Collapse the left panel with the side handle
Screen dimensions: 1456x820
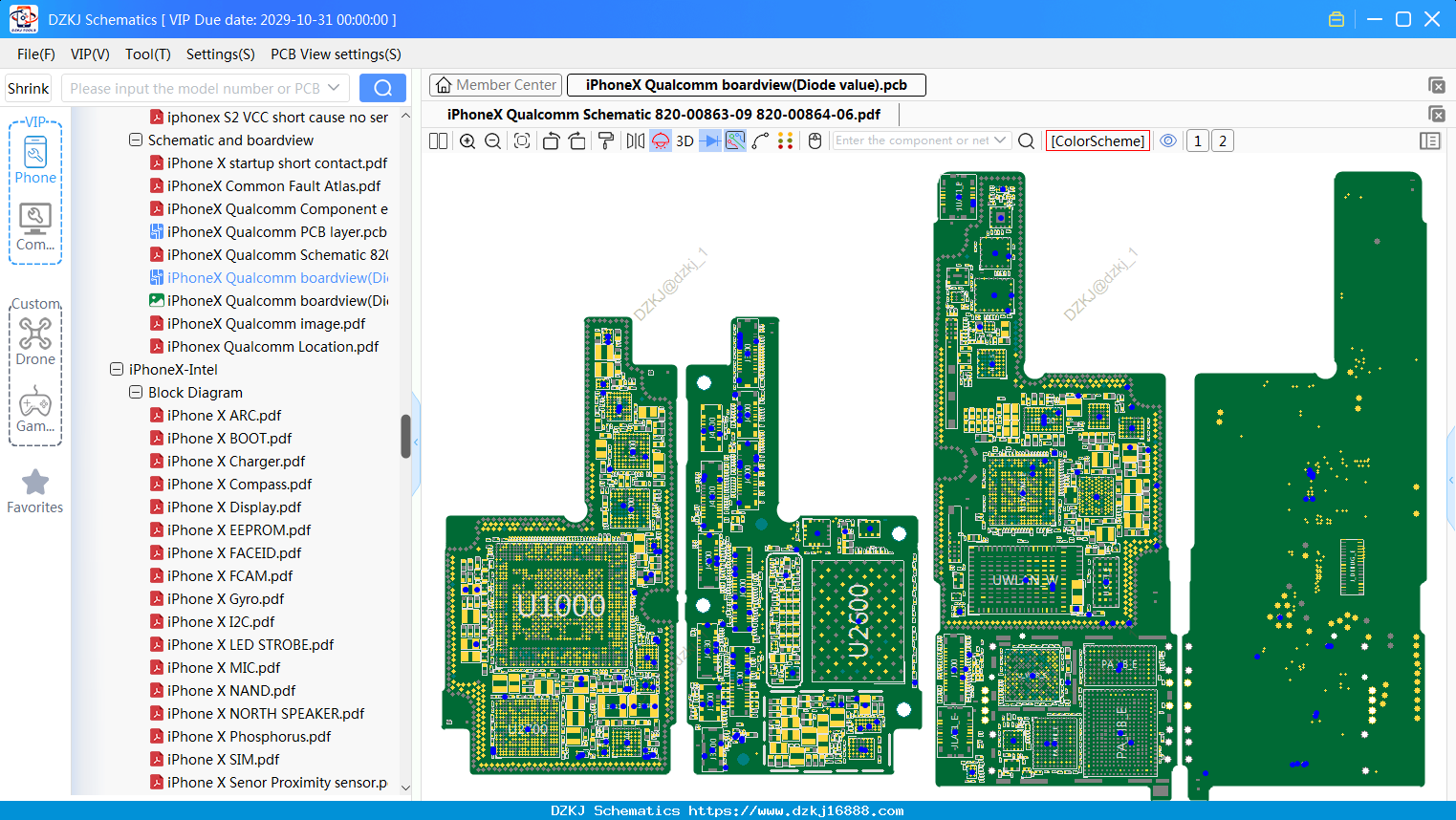[416, 442]
